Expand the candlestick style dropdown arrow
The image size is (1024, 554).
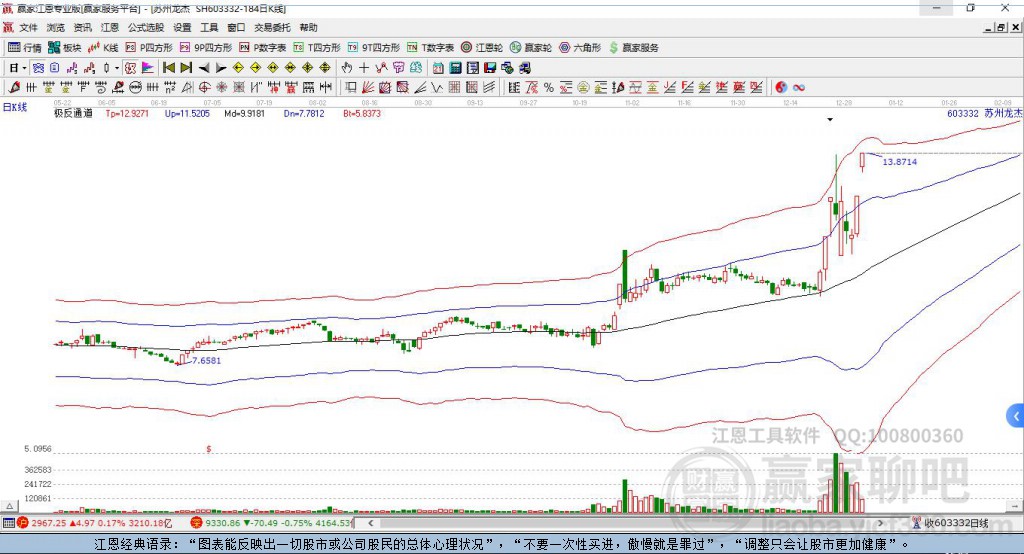pyautogui.click(x=117, y=68)
